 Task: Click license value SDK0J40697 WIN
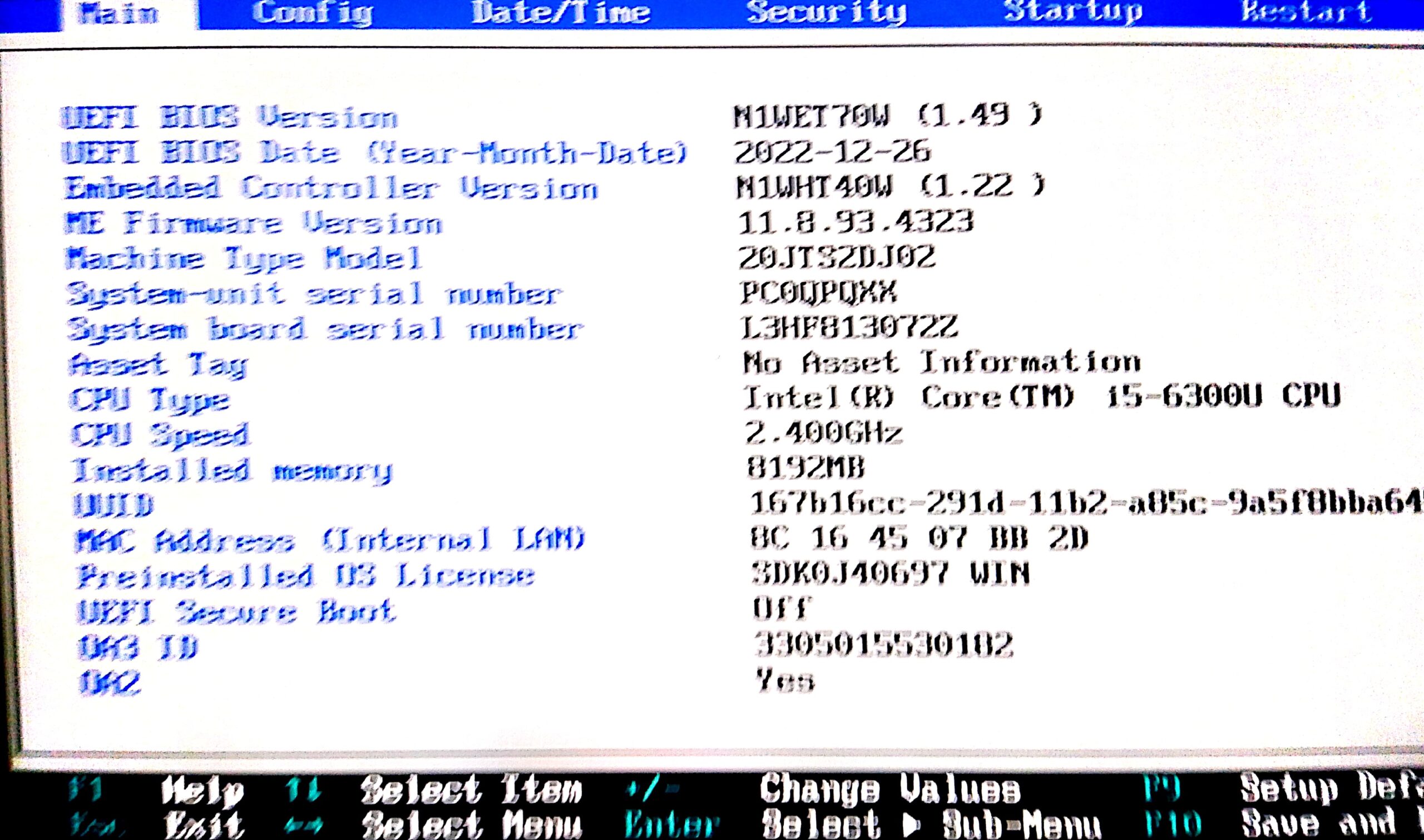(891, 573)
